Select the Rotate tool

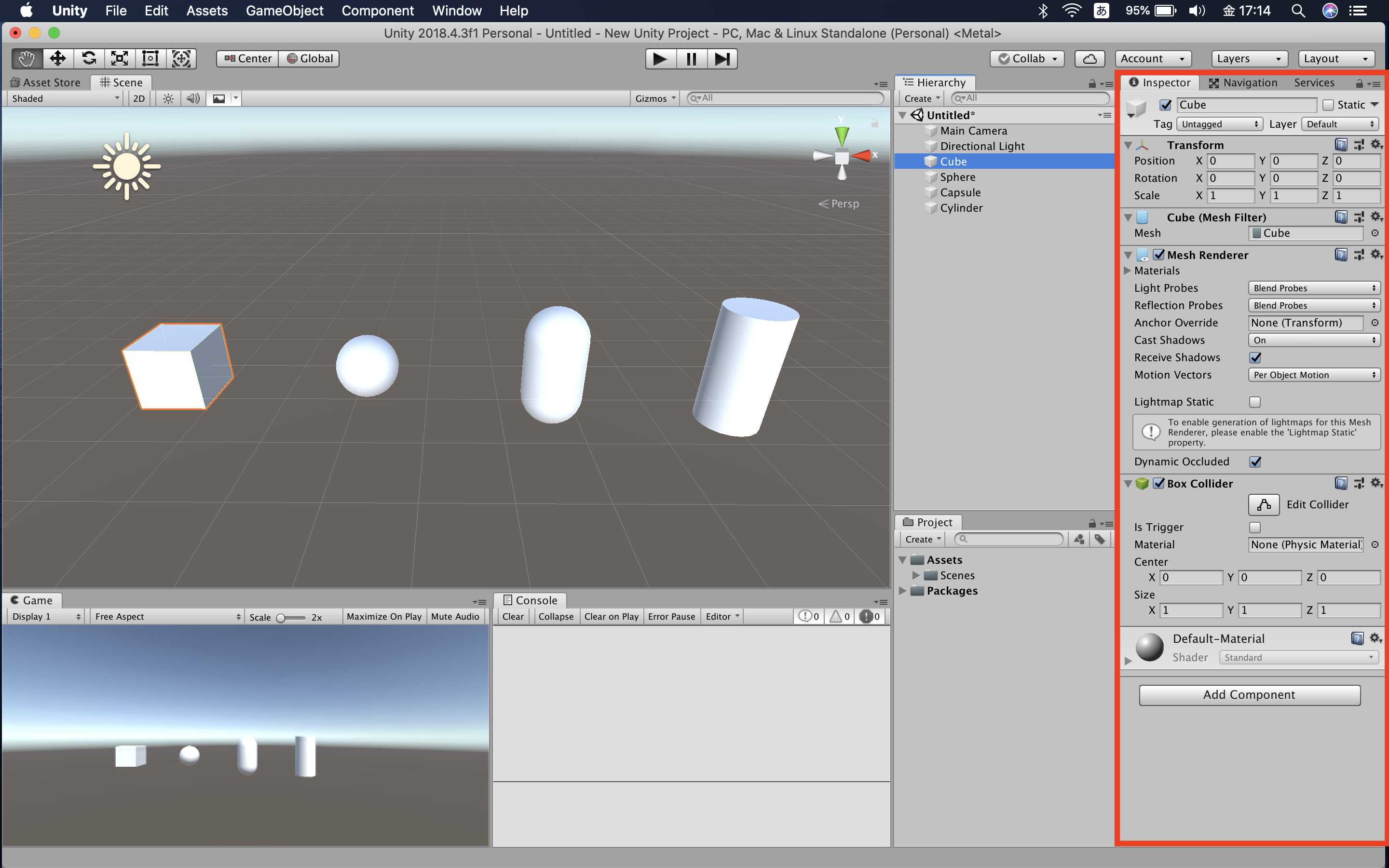point(89,58)
